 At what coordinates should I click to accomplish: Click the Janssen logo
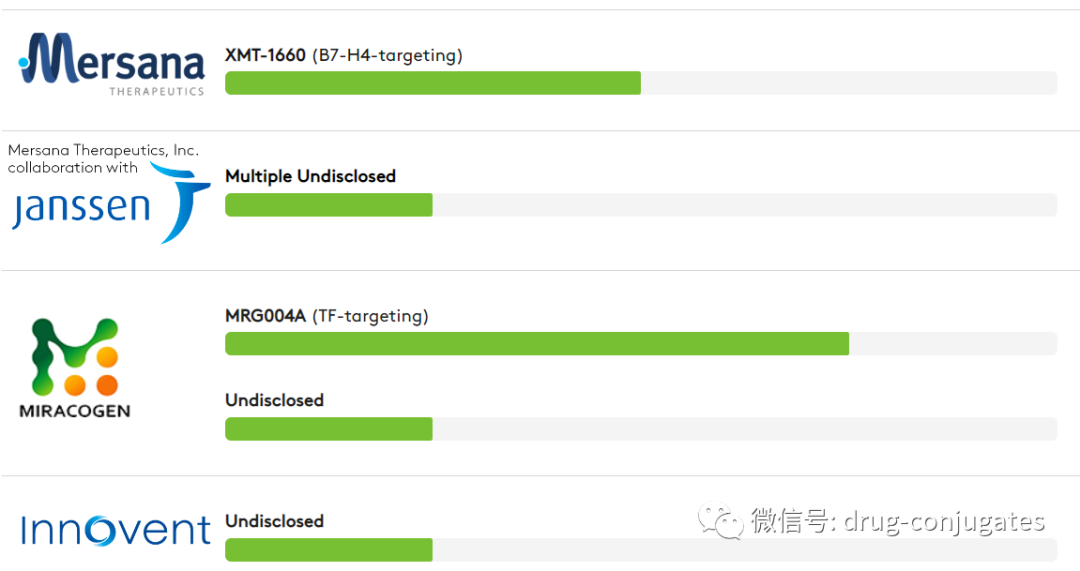pyautogui.click(x=110, y=203)
